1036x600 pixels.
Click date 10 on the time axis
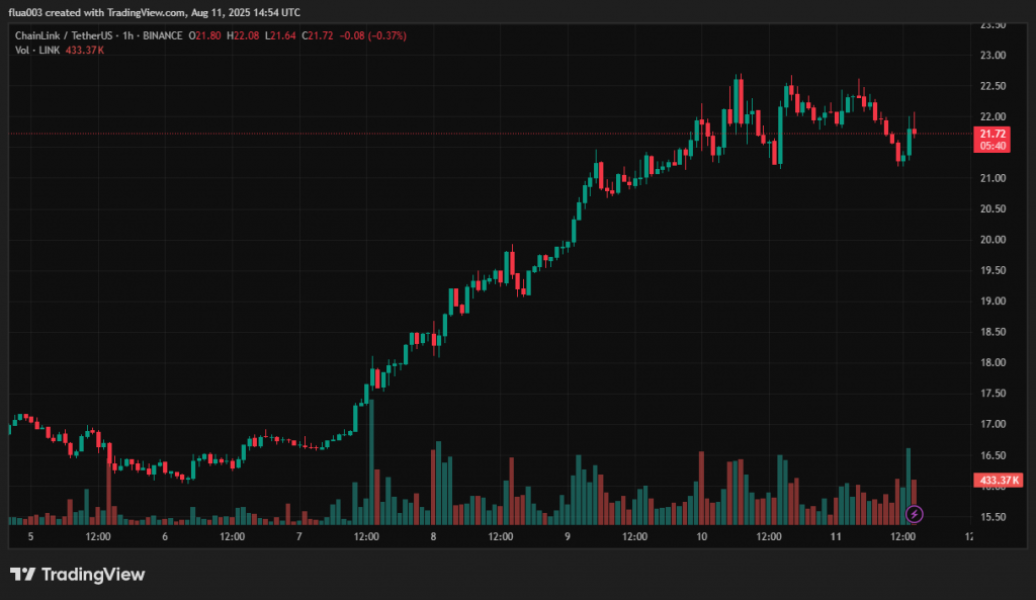point(702,536)
